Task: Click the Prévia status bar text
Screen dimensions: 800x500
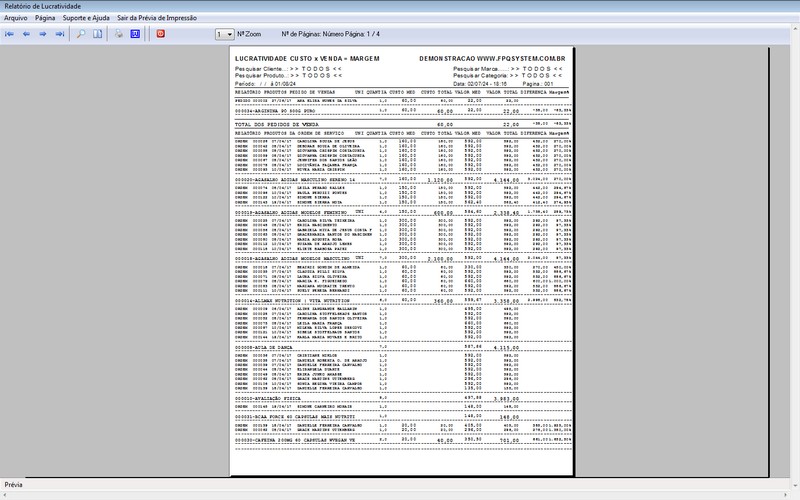Action: coord(13,485)
